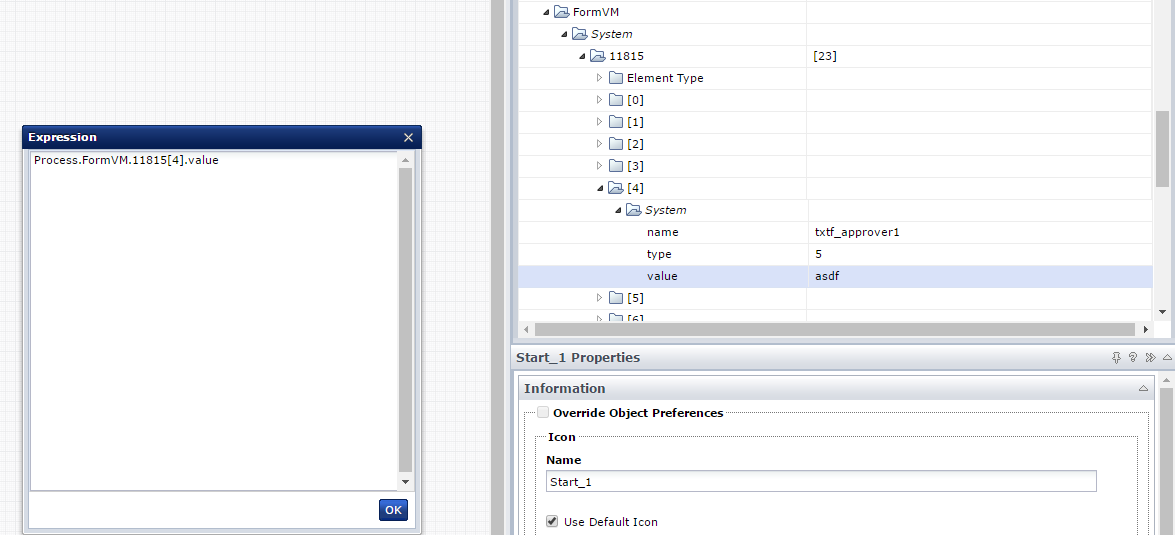Click OK in the Expression dialog
Image resolution: width=1175 pixels, height=535 pixels.
(393, 510)
